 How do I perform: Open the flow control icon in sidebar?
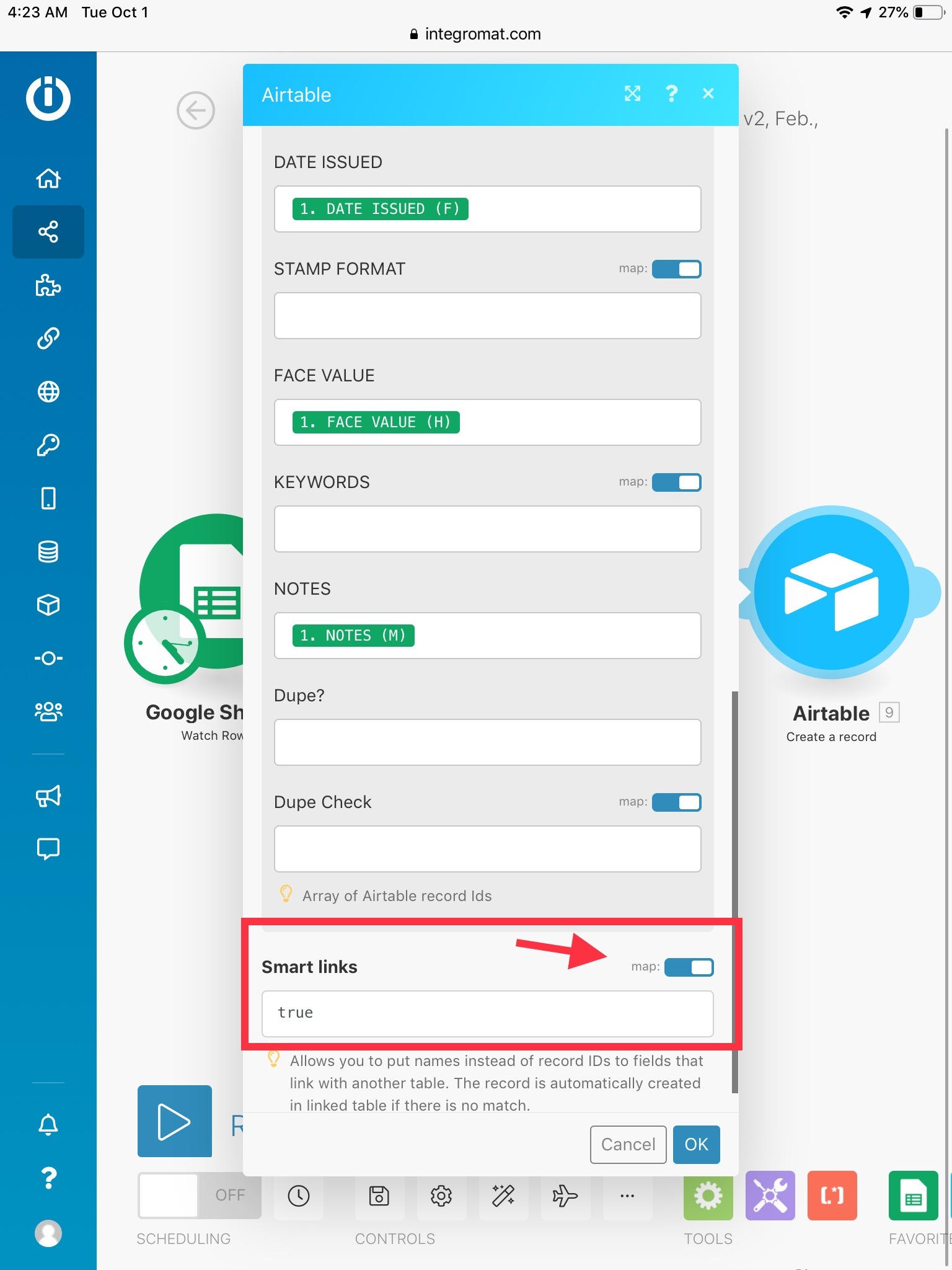point(48,658)
